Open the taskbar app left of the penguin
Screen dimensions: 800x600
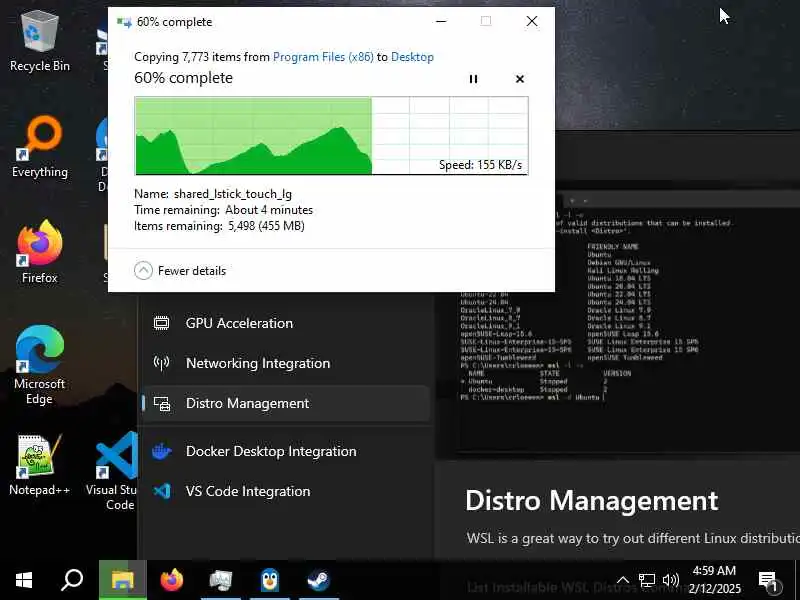[x=220, y=580]
